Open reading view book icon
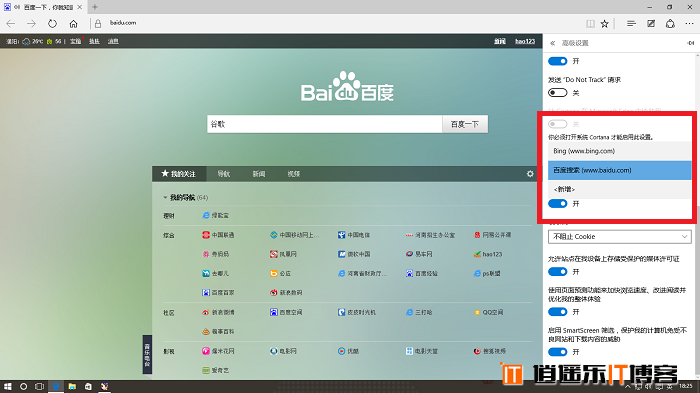Screen dimensions: 700x393 (590, 24)
